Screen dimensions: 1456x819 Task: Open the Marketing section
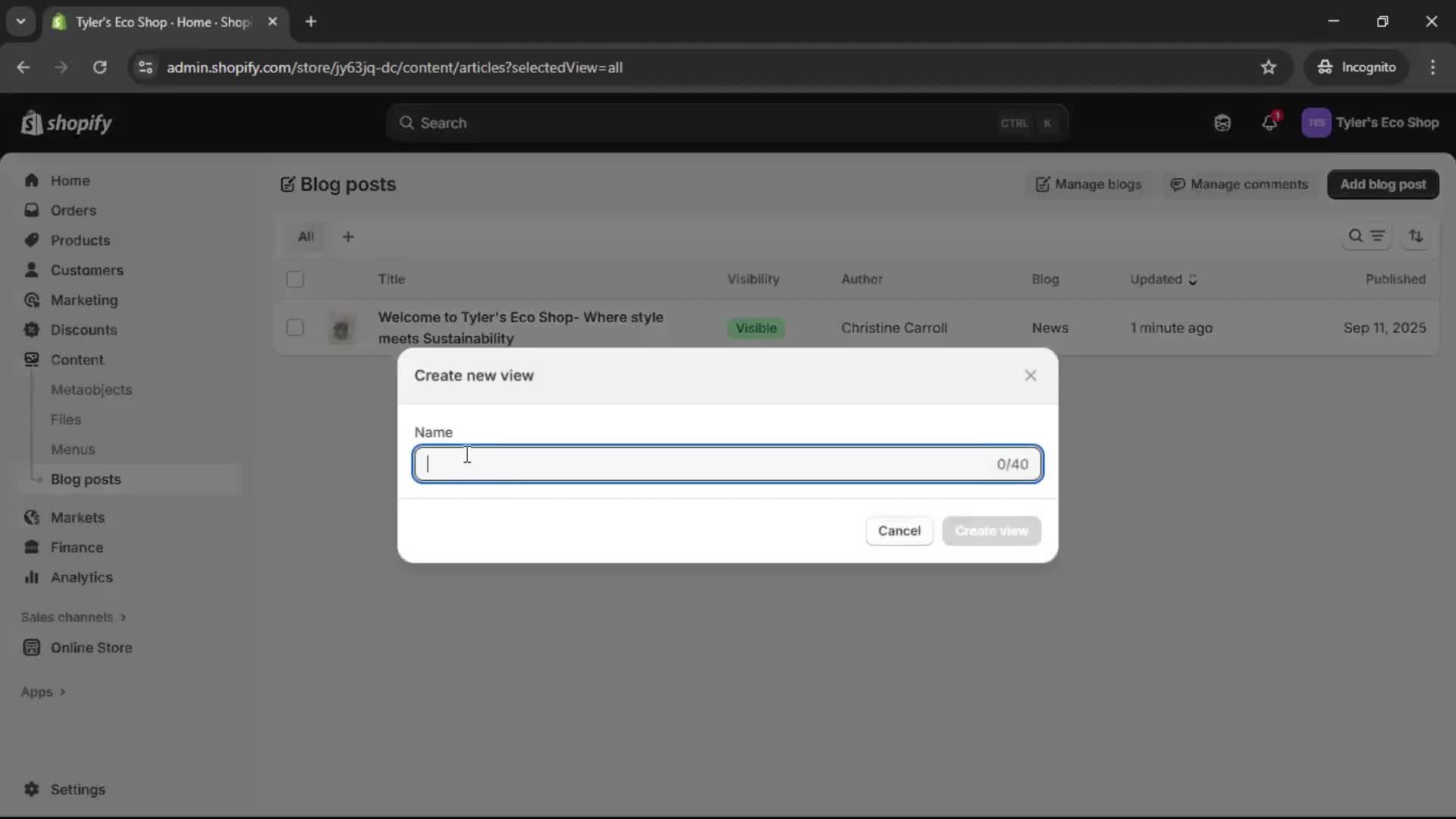83,300
